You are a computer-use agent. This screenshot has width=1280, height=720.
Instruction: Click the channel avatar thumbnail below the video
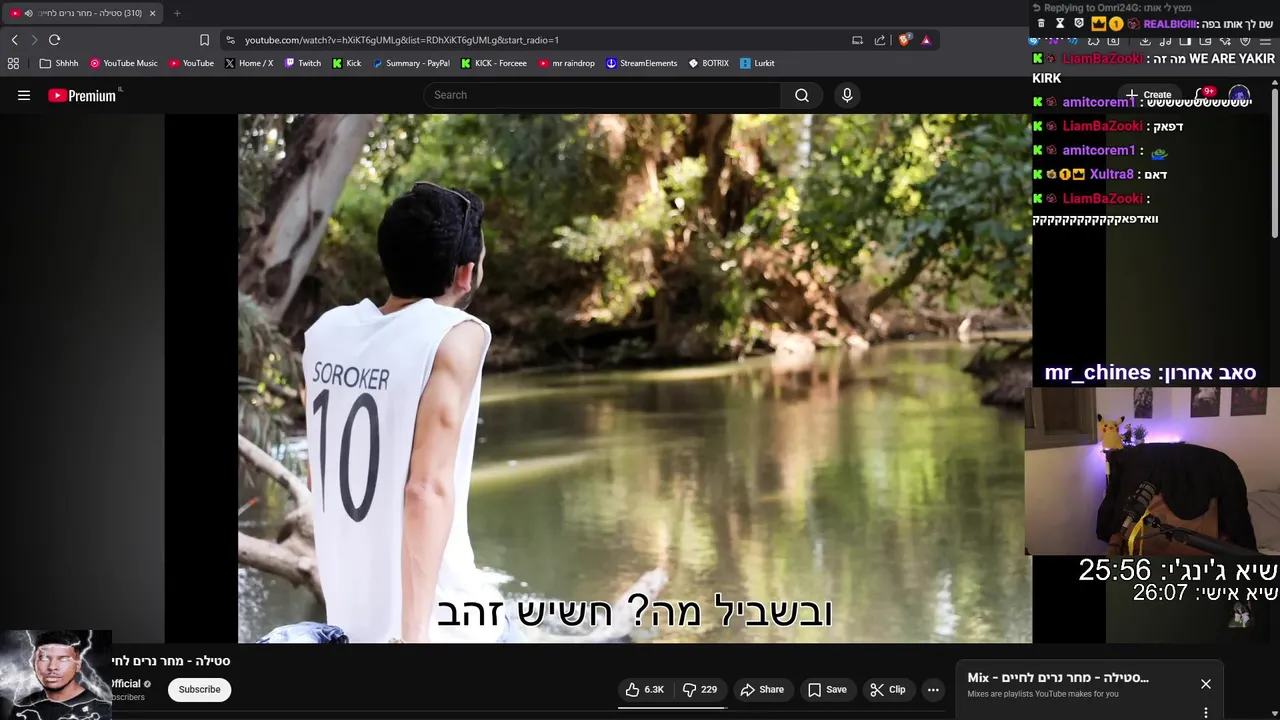(56, 675)
